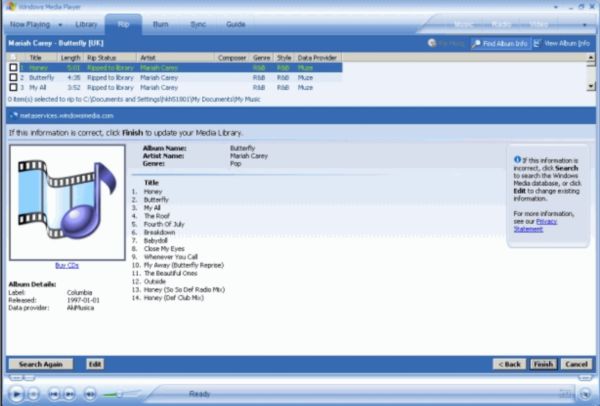Click the blue information icon in the tip box
The image size is (600, 406).
coord(517,160)
